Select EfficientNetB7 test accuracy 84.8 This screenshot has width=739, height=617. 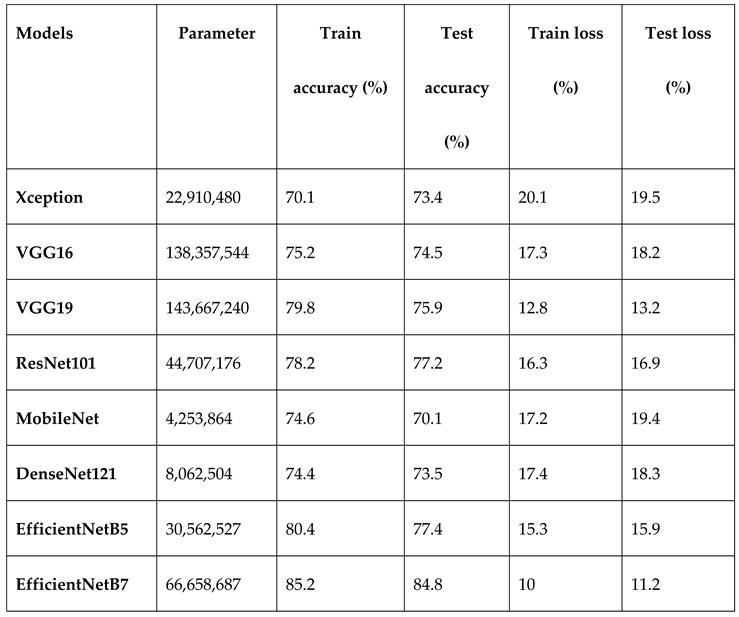427,584
